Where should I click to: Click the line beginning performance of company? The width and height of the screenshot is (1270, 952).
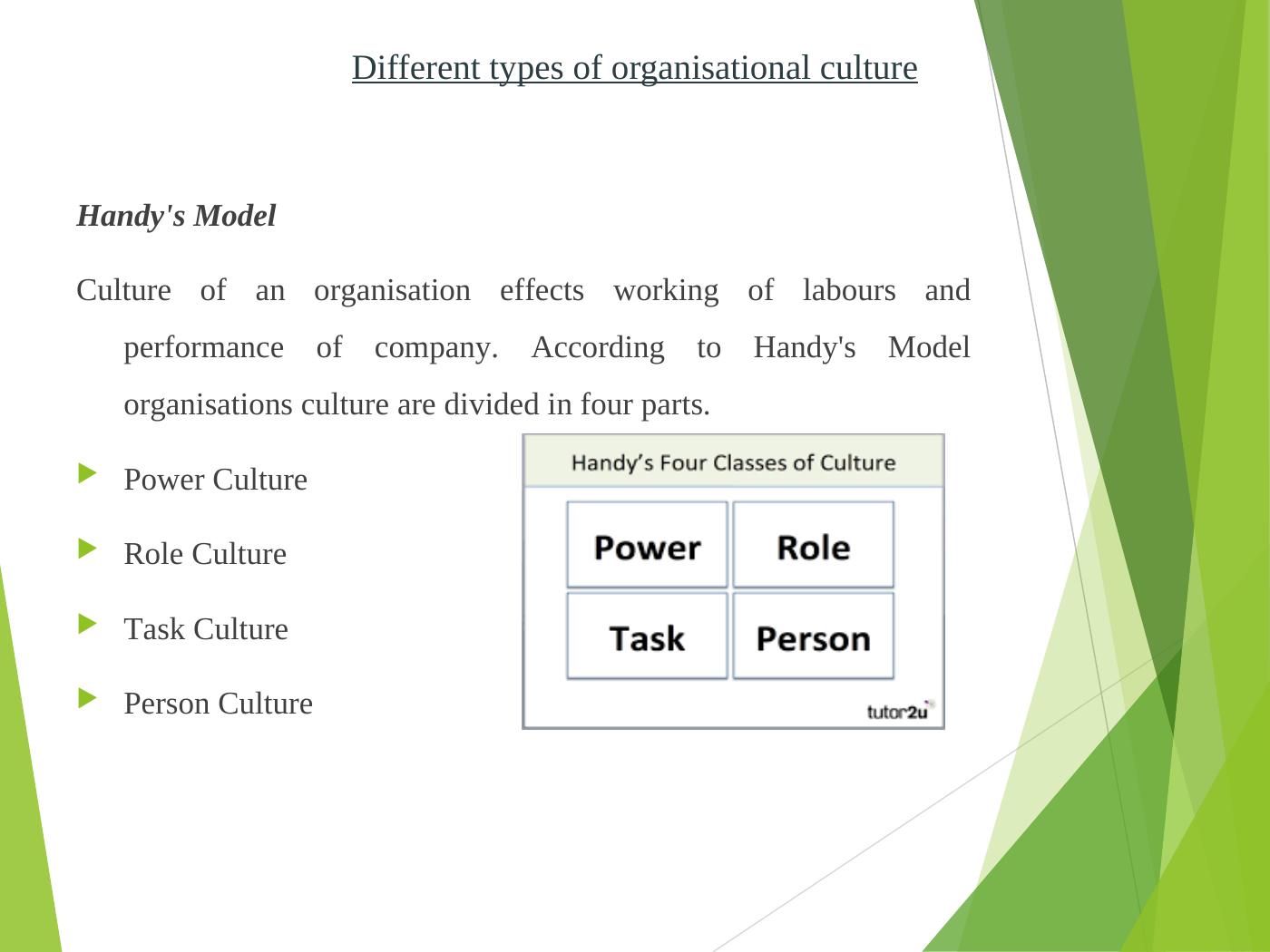coord(546,348)
